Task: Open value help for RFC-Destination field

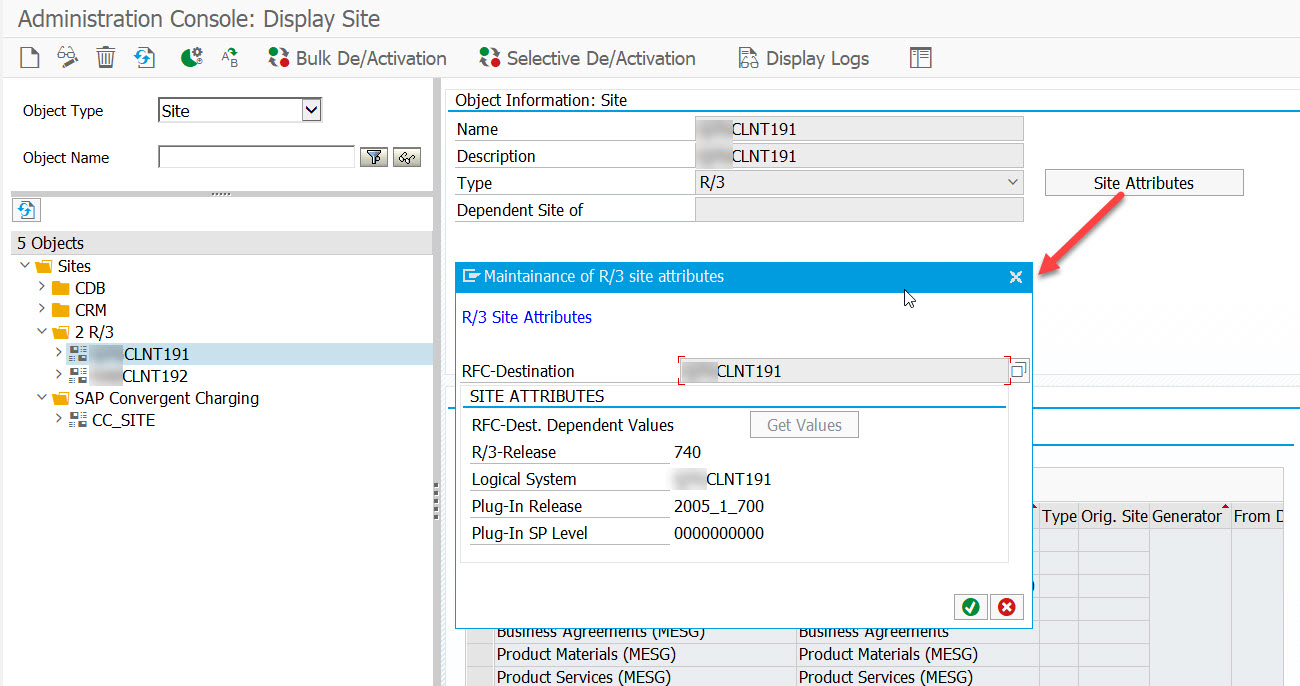Action: pos(1018,370)
